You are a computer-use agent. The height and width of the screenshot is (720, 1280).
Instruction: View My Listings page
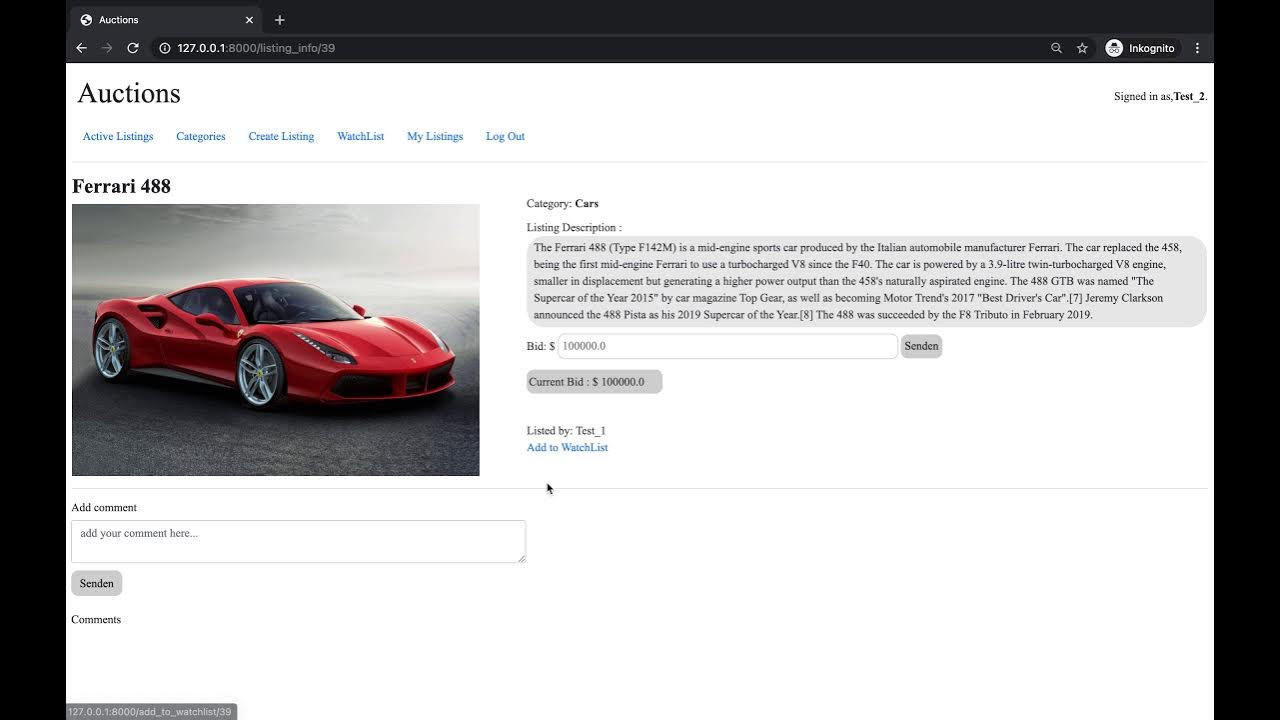click(435, 136)
